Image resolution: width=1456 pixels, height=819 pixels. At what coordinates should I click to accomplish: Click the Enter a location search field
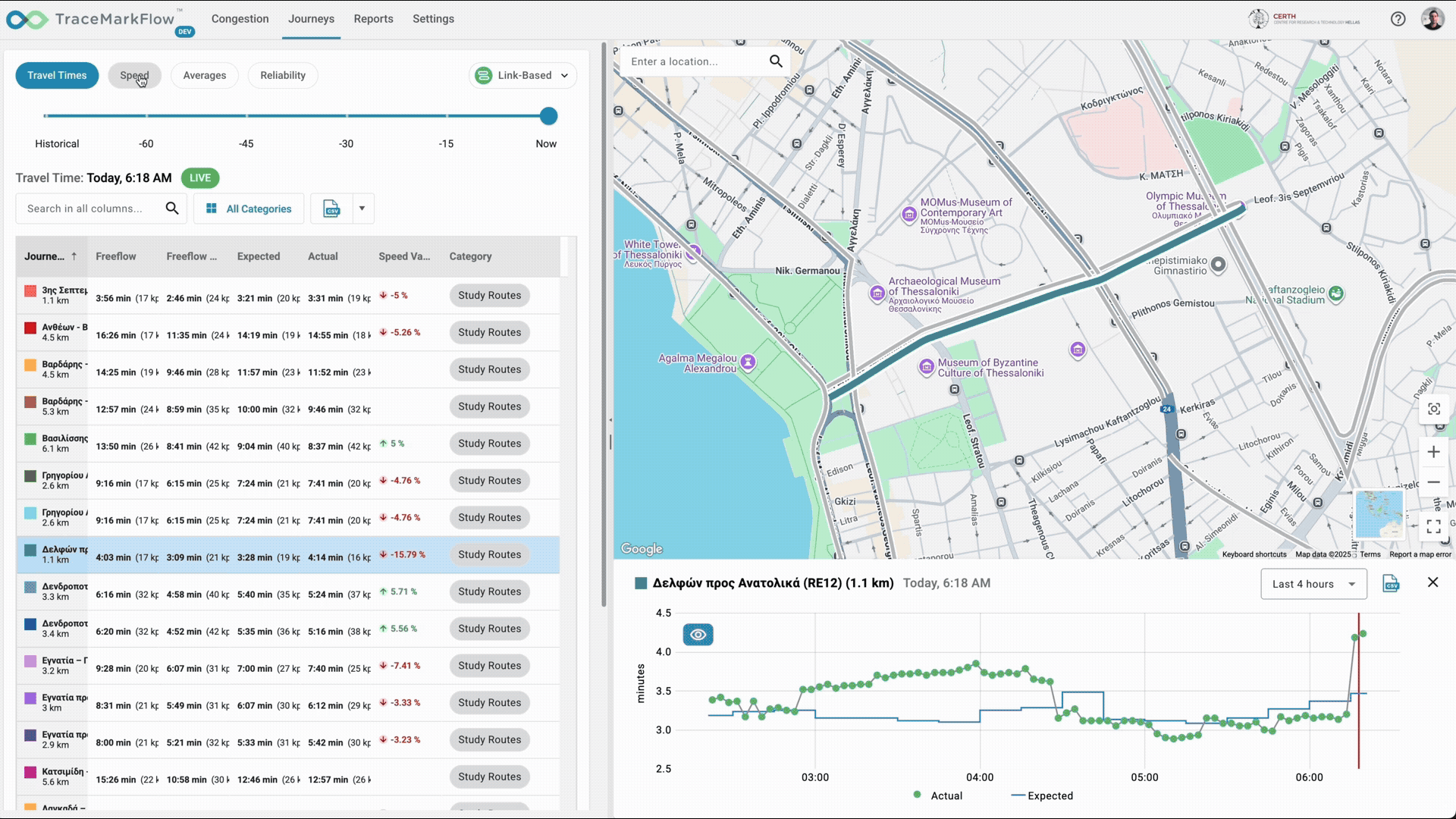(698, 61)
